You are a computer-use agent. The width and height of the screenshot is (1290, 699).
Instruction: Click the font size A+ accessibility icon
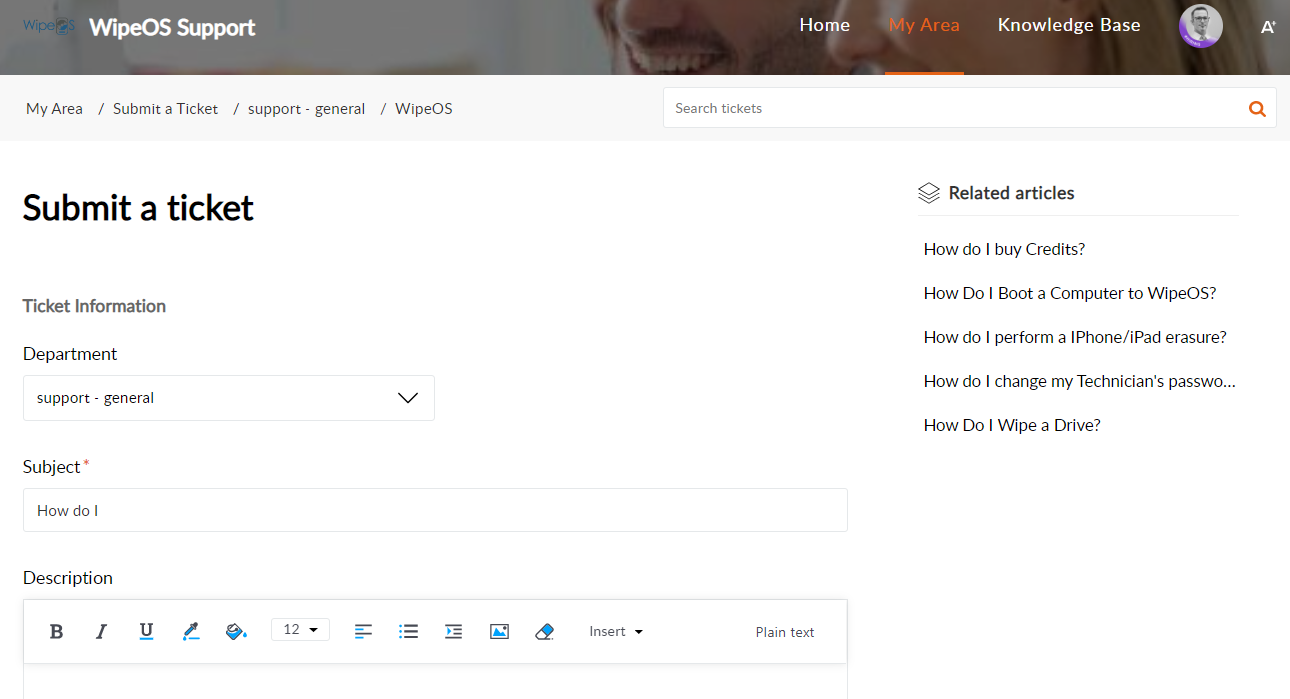pyautogui.click(x=1268, y=27)
